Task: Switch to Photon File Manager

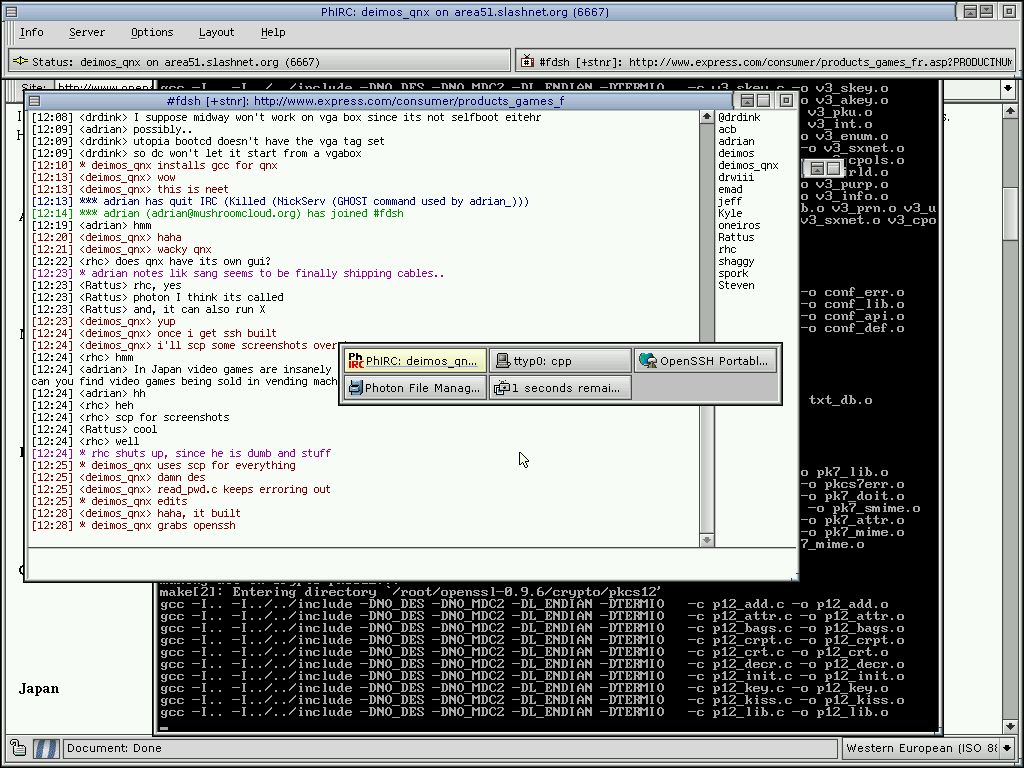Action: (x=414, y=388)
